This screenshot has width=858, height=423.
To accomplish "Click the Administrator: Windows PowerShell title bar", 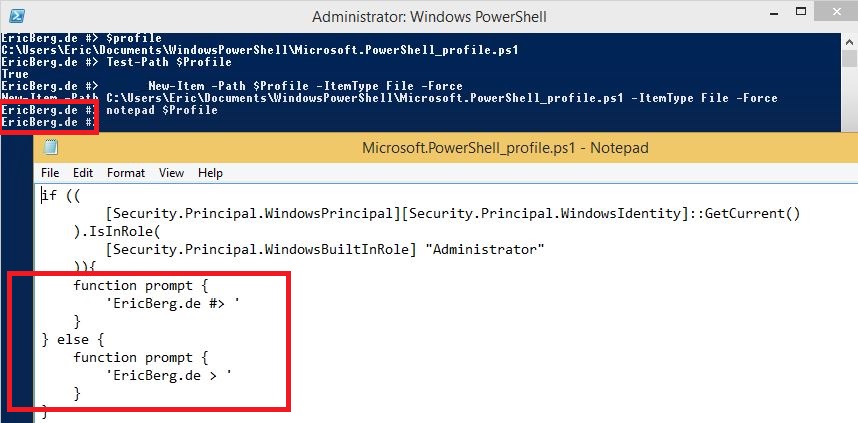I will tap(429, 16).
